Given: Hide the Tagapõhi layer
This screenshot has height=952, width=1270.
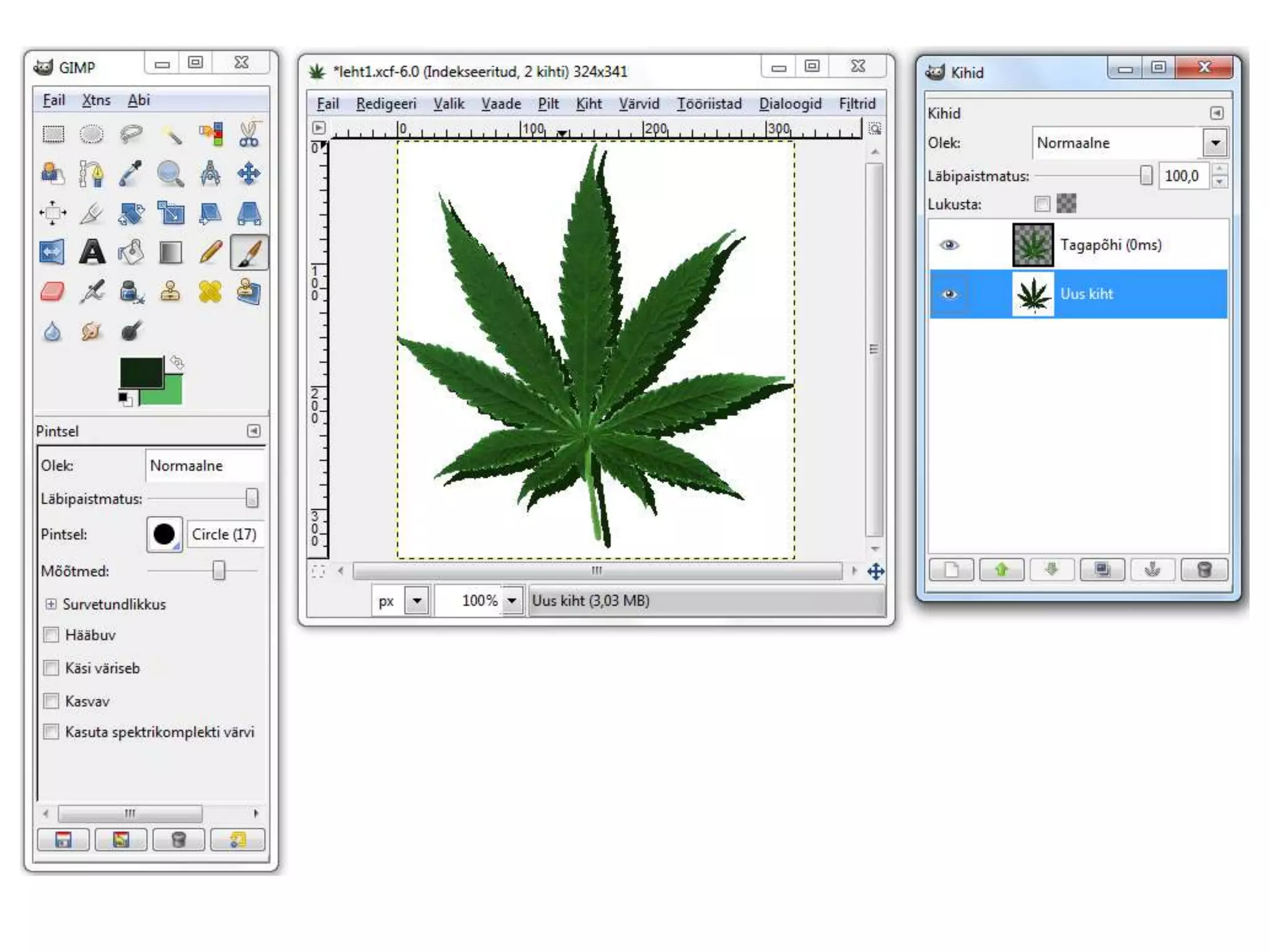Looking at the screenshot, I should pos(949,245).
